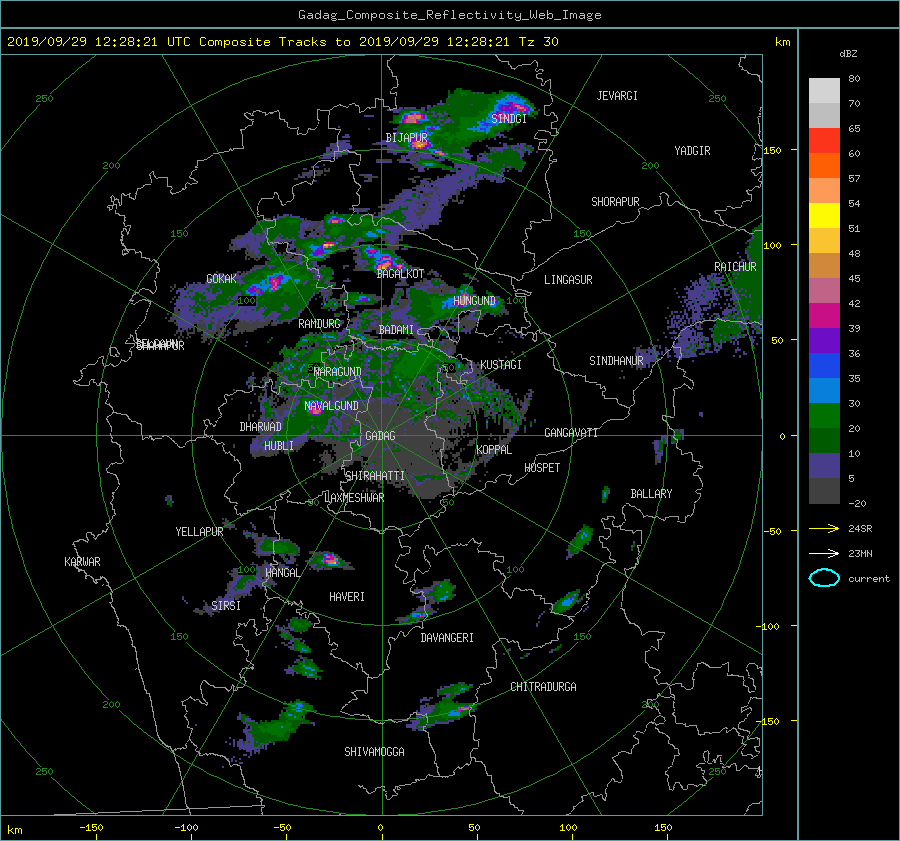Select the light gray 80 dBZ color swatch
The width and height of the screenshot is (900, 841).
tap(824, 90)
